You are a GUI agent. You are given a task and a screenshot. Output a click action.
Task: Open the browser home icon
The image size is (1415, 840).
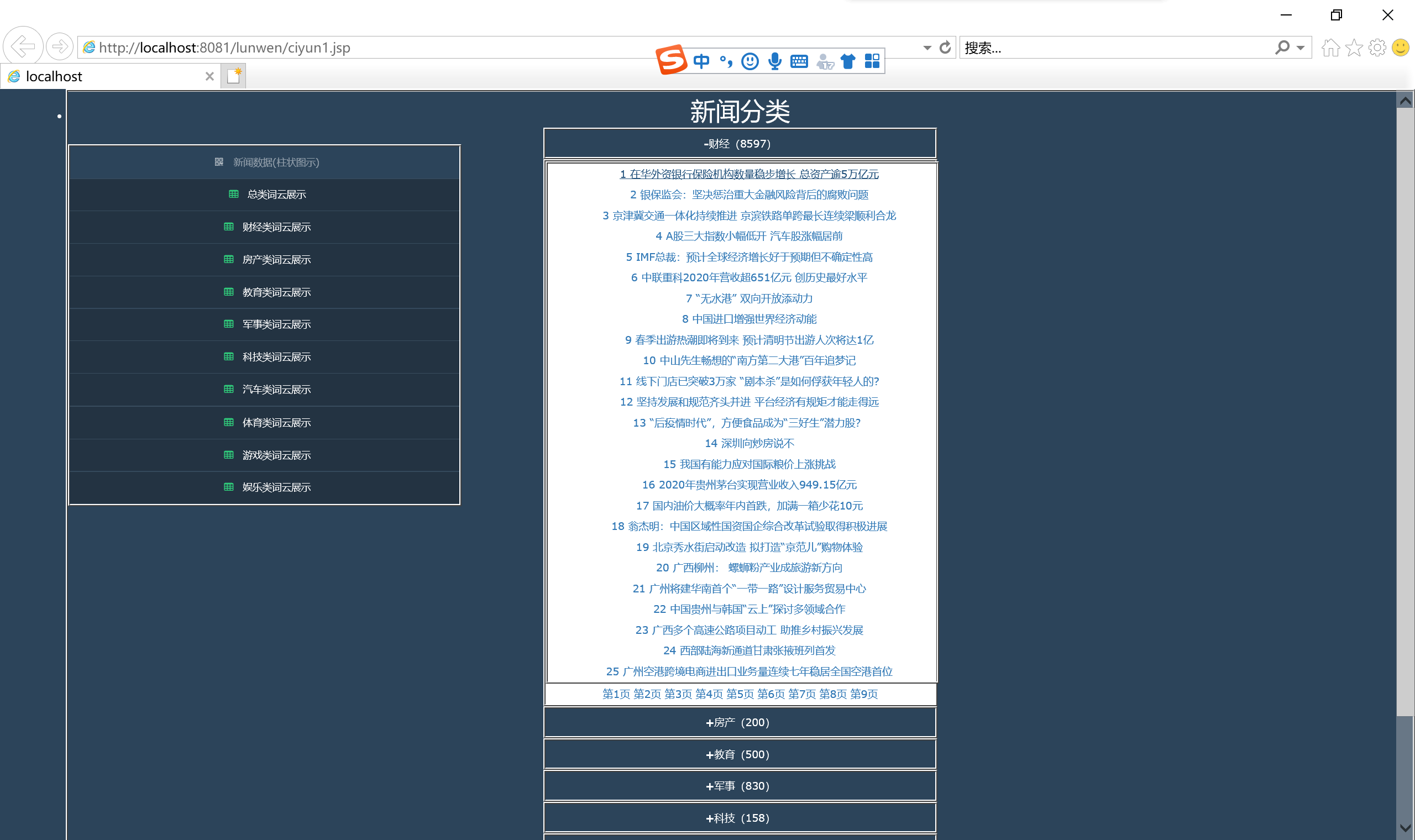tap(1330, 48)
